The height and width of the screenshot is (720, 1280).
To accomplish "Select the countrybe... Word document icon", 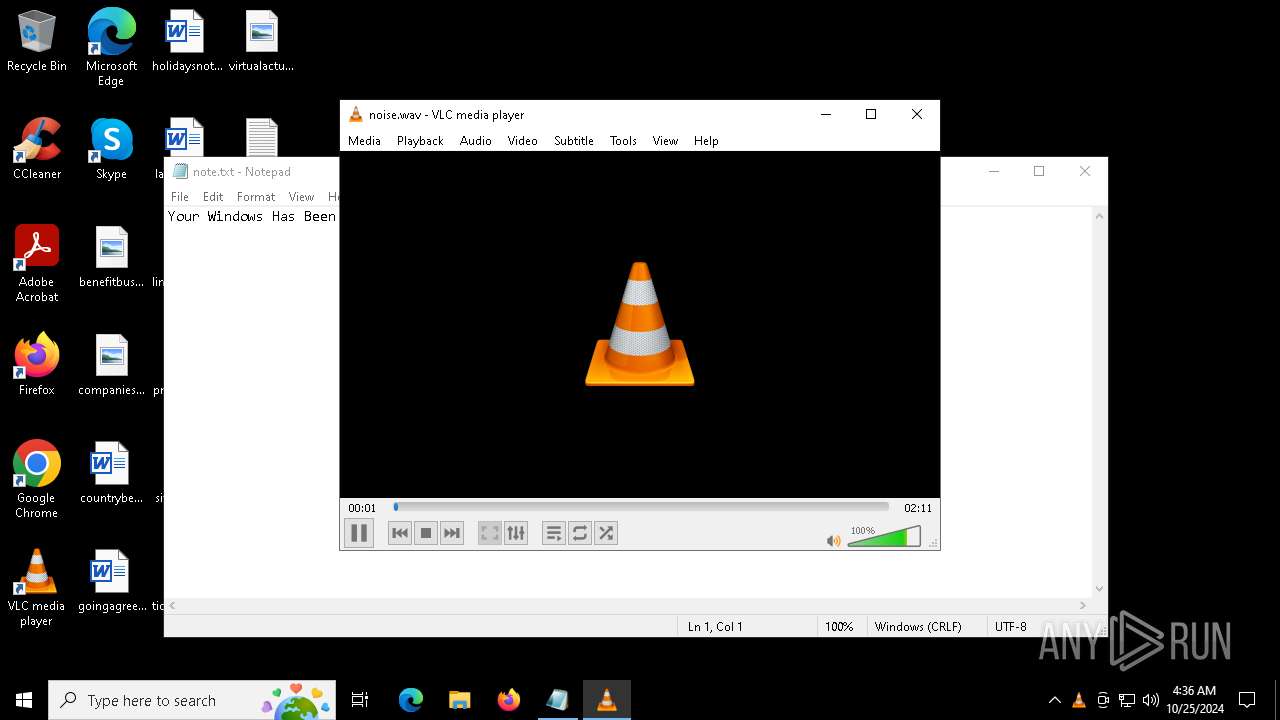I will pyautogui.click(x=111, y=473).
